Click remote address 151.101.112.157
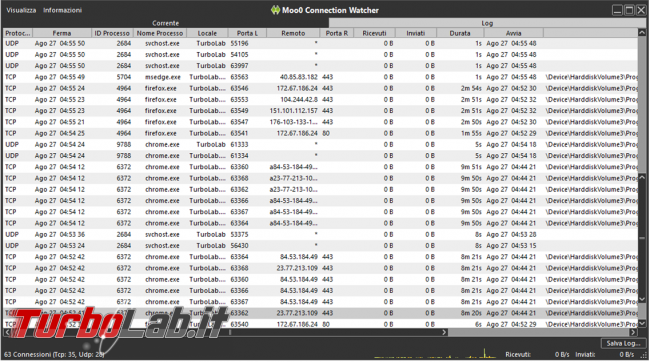 (293, 111)
